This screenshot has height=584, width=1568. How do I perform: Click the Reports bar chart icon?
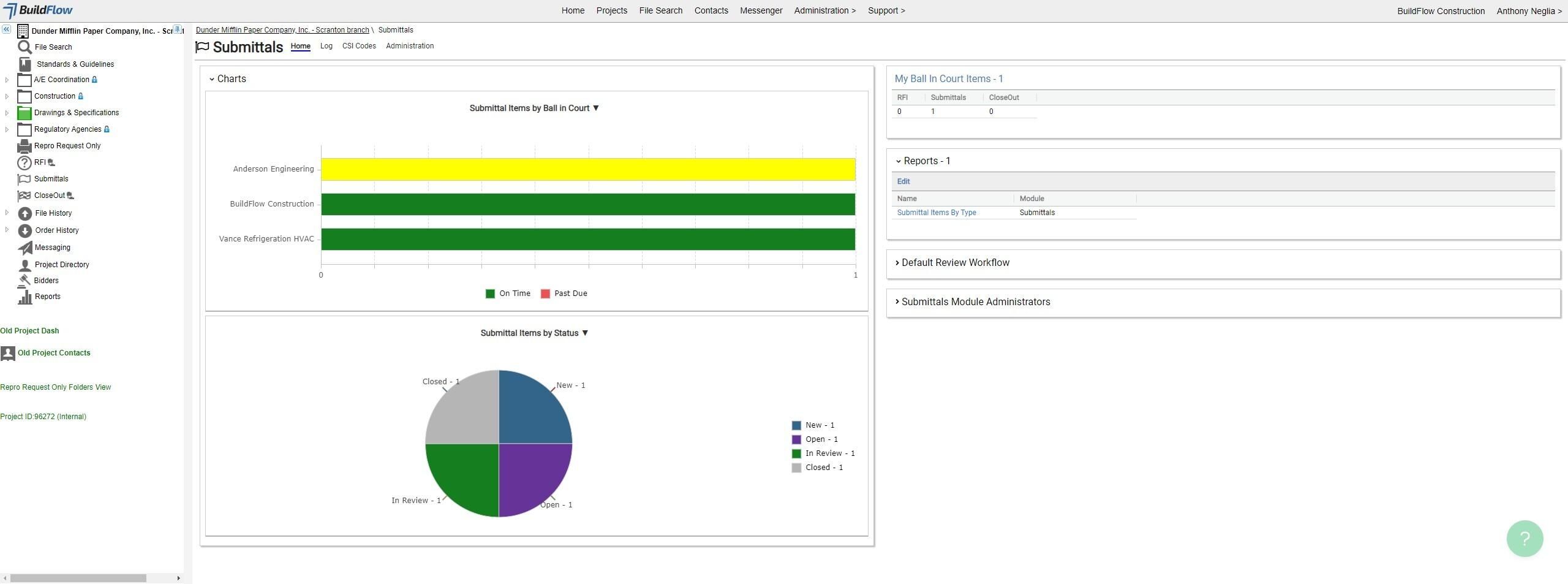(x=25, y=297)
